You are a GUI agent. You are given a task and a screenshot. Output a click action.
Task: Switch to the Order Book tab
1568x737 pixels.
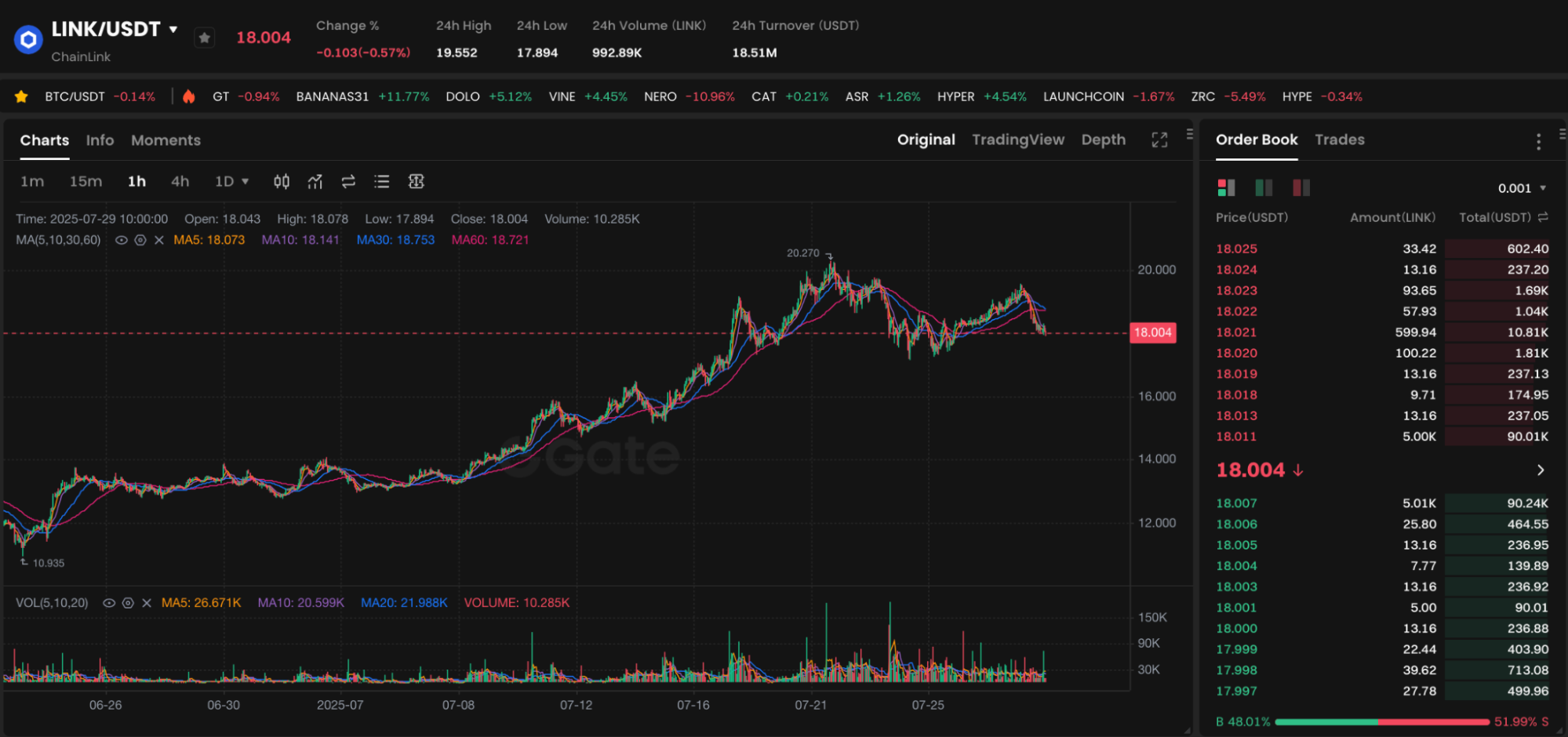click(1257, 140)
